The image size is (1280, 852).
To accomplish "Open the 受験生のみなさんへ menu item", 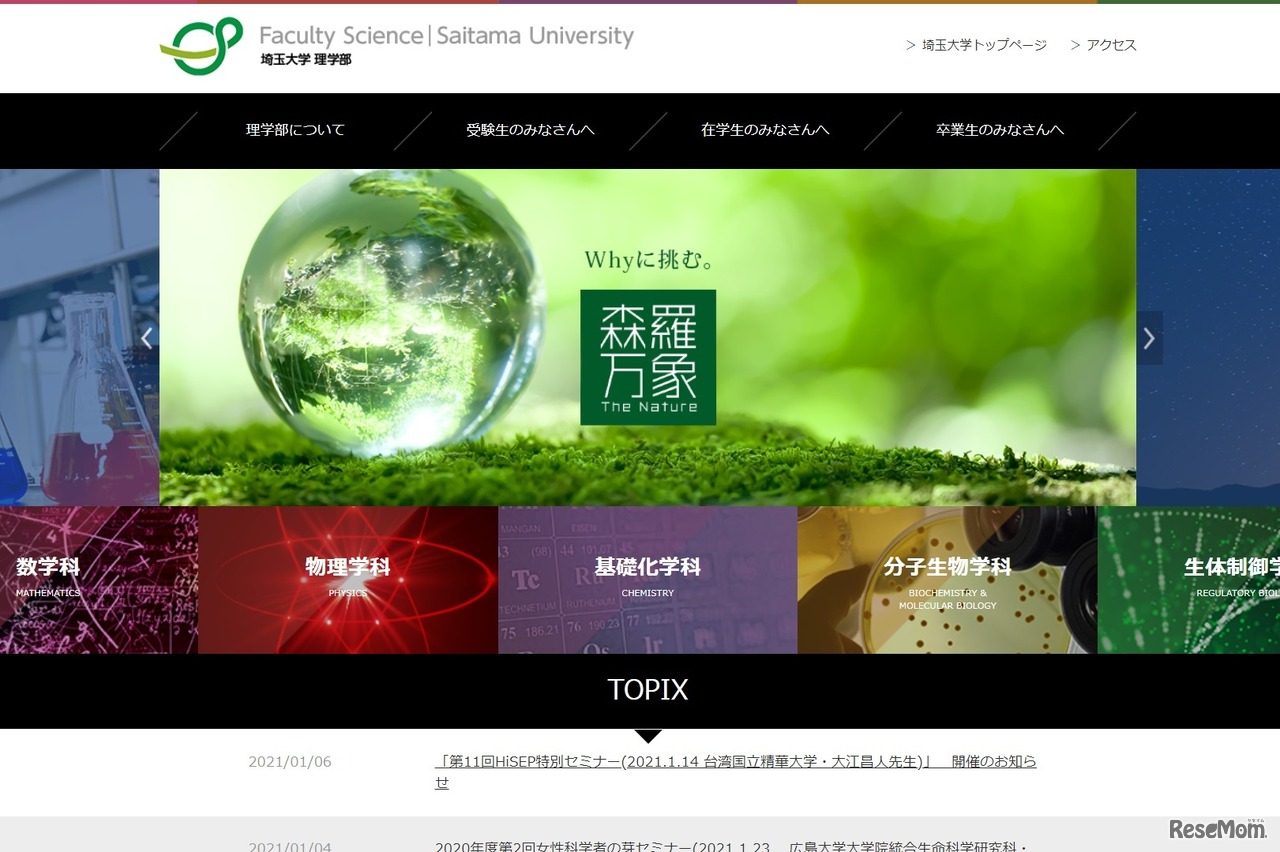I will coord(530,130).
